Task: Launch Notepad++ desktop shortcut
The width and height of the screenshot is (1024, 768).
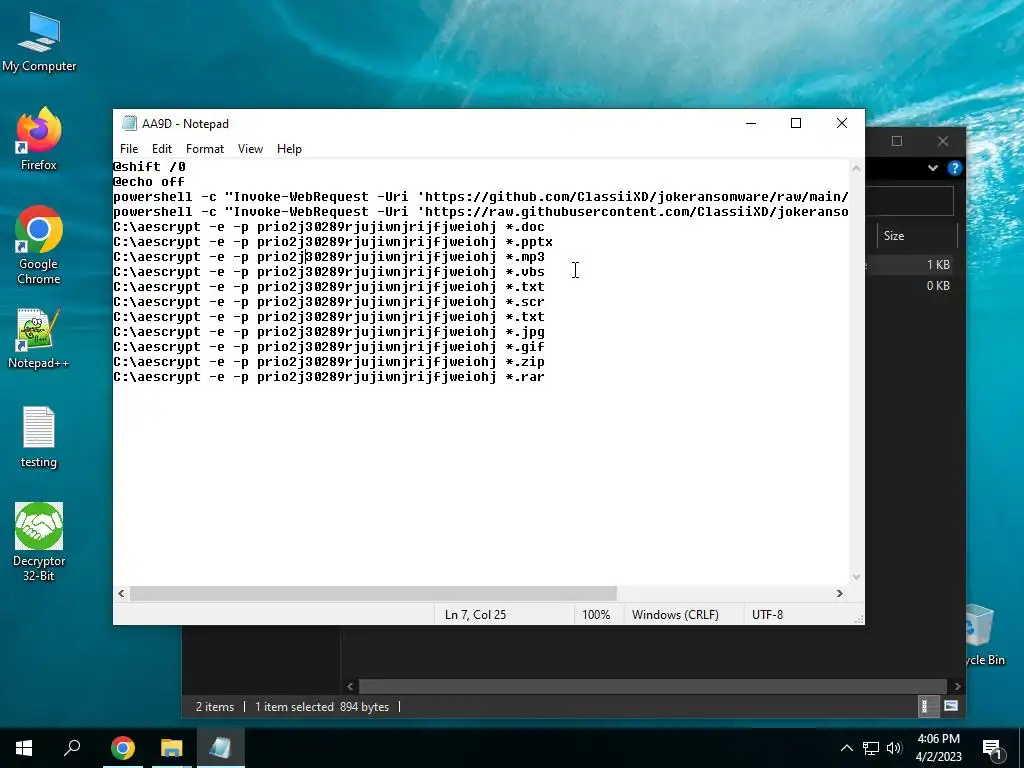Action: coord(39,338)
